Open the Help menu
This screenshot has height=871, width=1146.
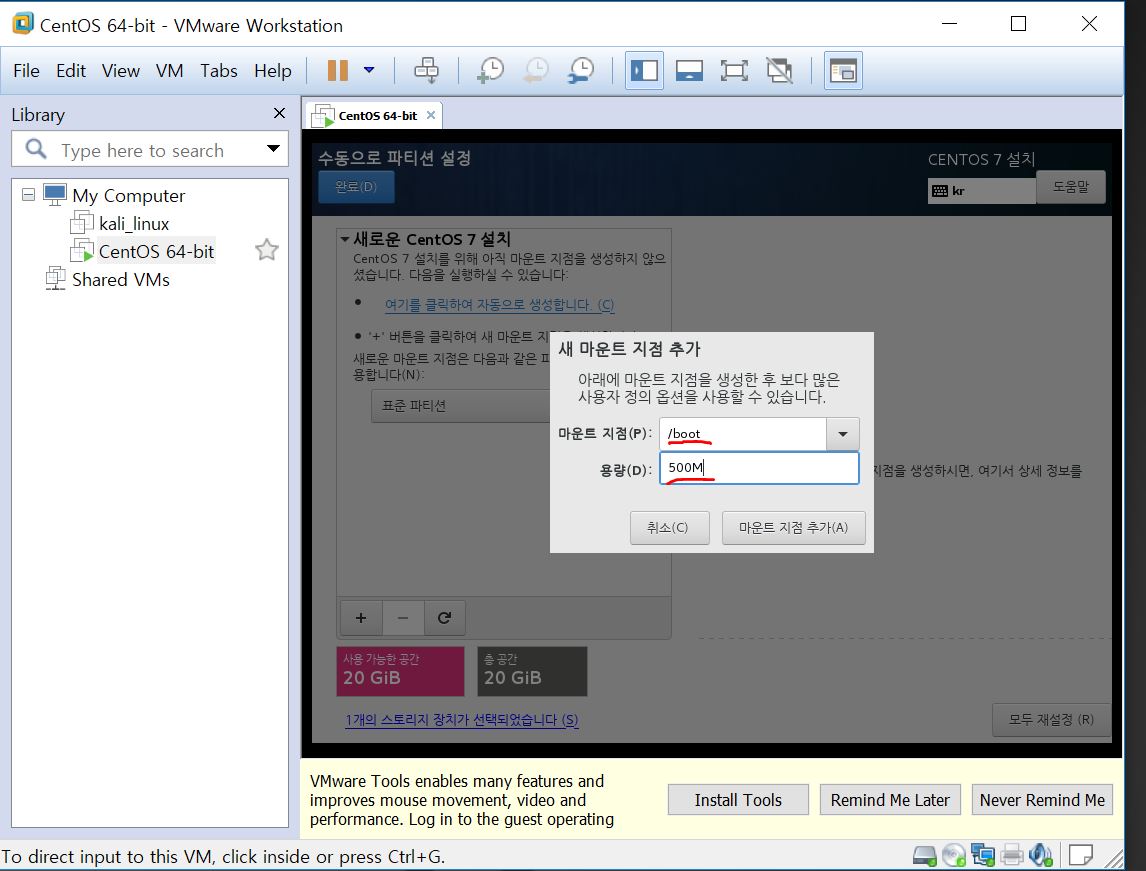pos(273,70)
